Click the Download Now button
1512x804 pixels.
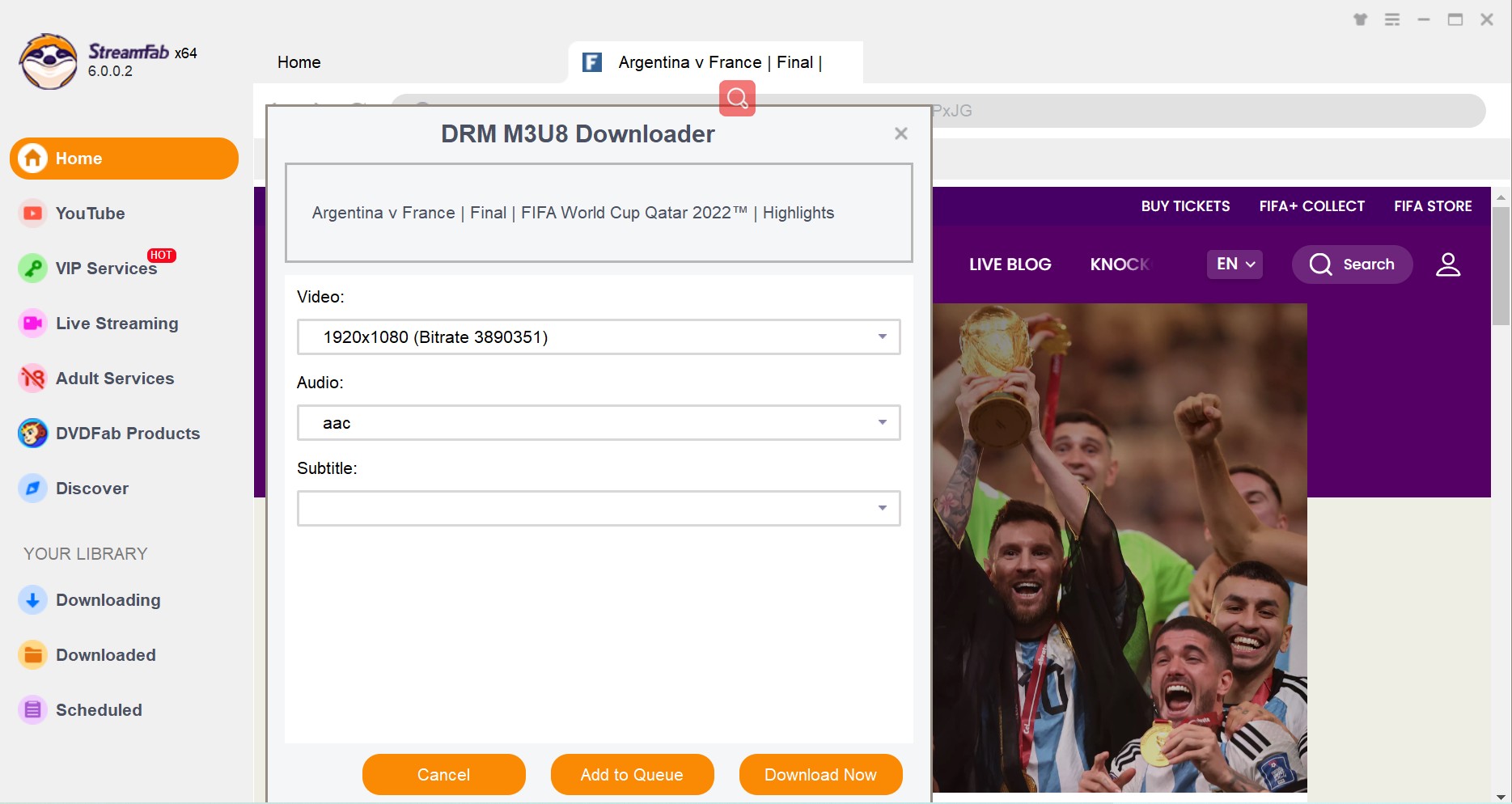click(x=820, y=775)
